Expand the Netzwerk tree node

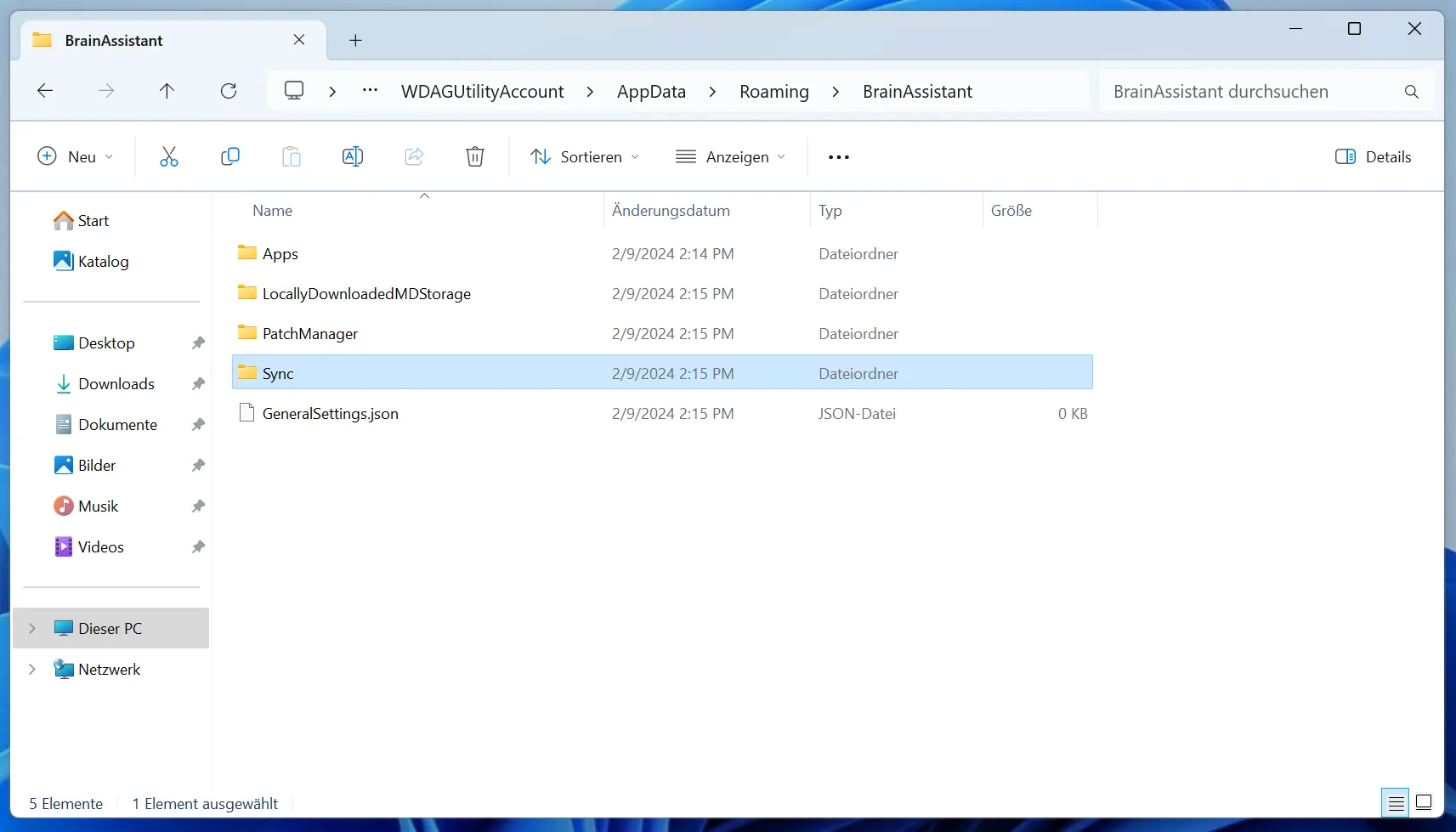click(32, 669)
